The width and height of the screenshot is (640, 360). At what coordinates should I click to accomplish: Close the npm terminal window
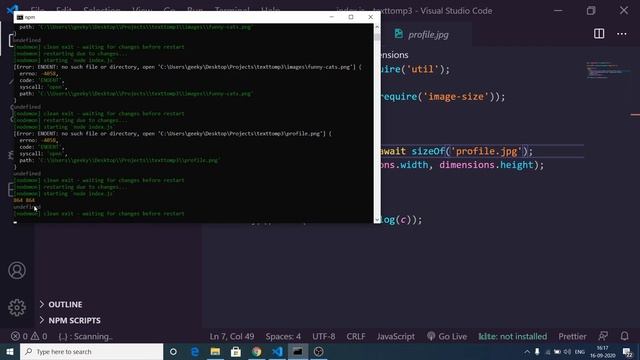(370, 17)
